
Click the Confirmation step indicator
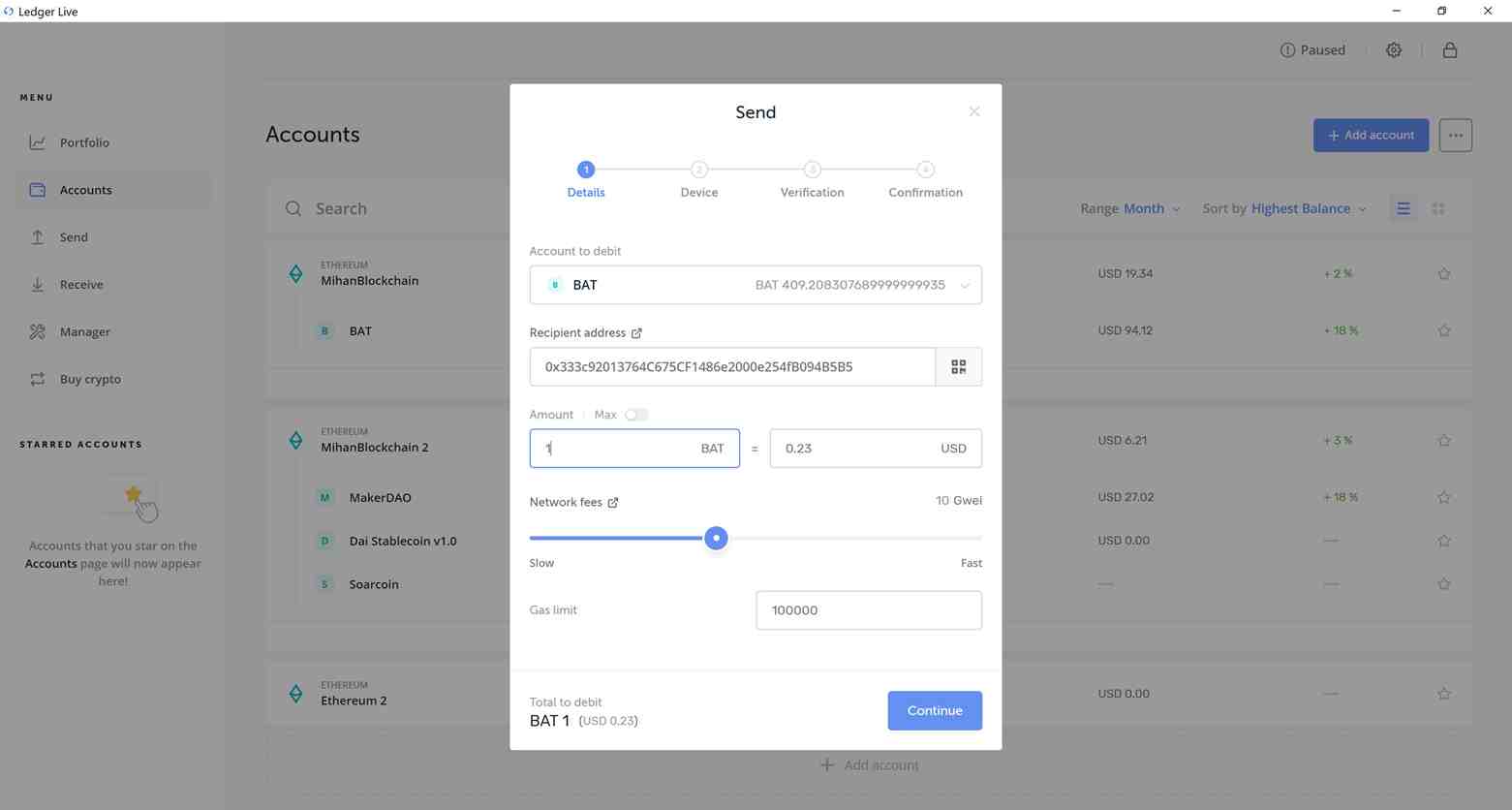[925, 180]
